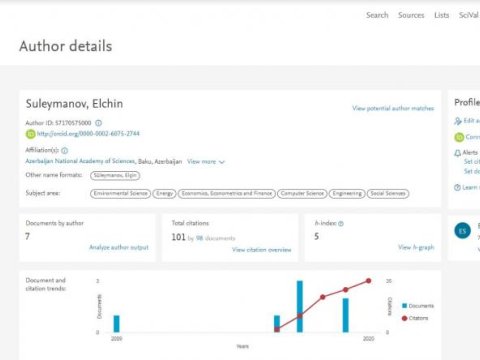Click the Alerts bell icon
This screenshot has width=480, height=360.
point(458,153)
